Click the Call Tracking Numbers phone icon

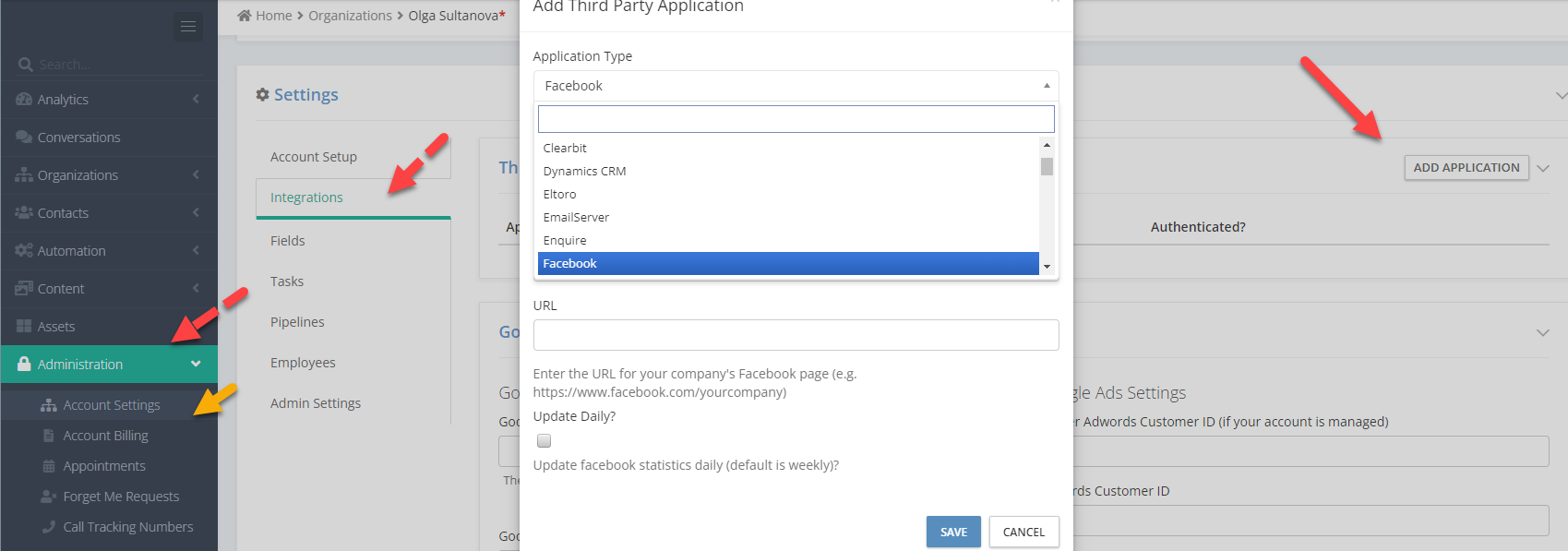[x=49, y=527]
